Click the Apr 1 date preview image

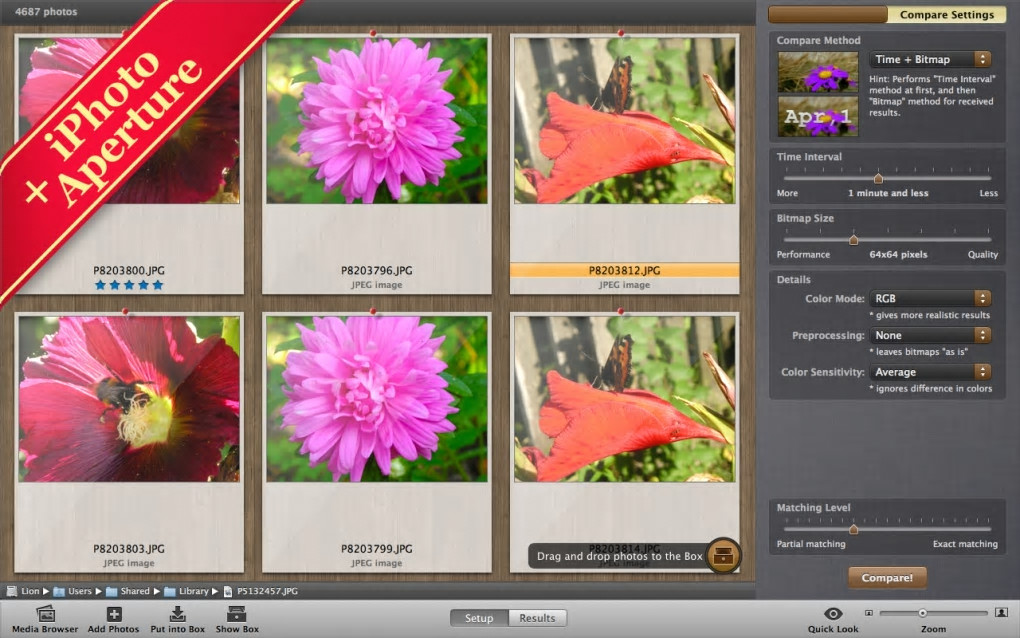pyautogui.click(x=818, y=116)
